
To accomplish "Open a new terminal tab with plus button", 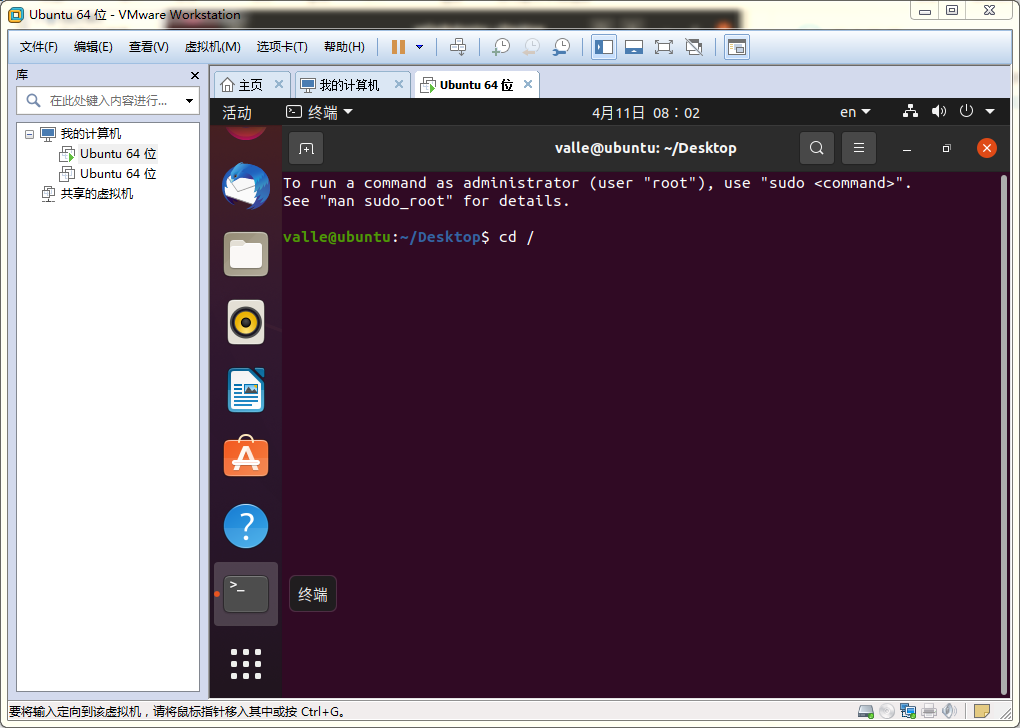I will click(x=306, y=148).
